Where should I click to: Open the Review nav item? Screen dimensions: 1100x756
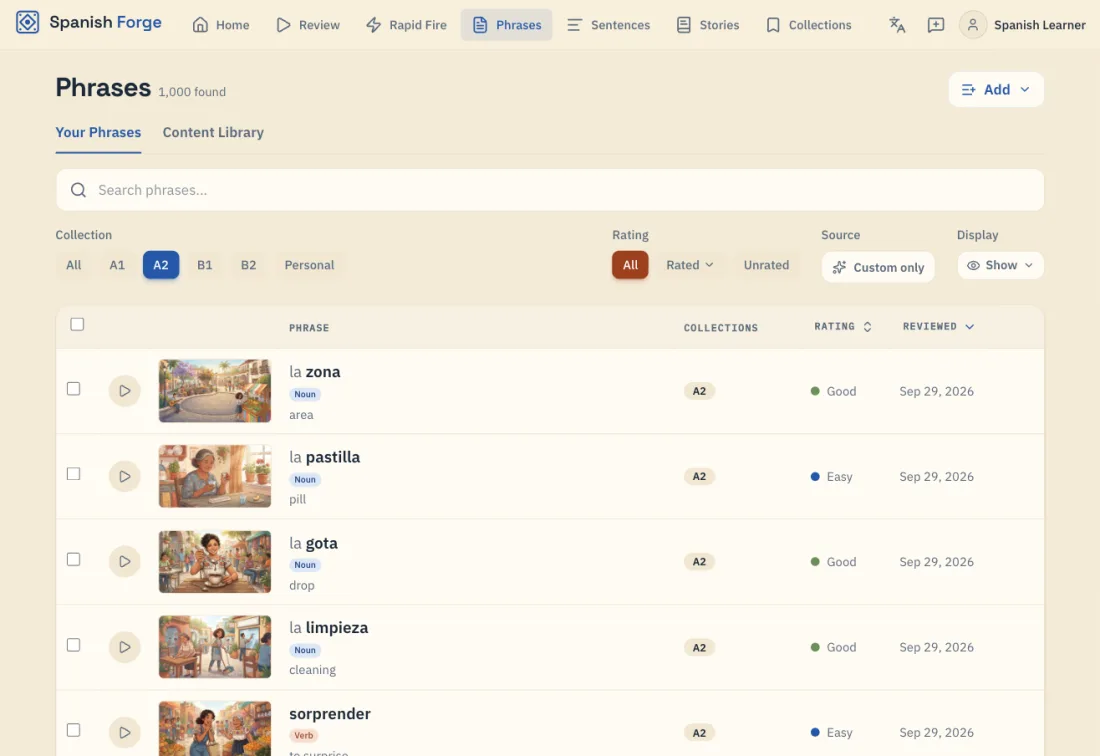tap(307, 25)
